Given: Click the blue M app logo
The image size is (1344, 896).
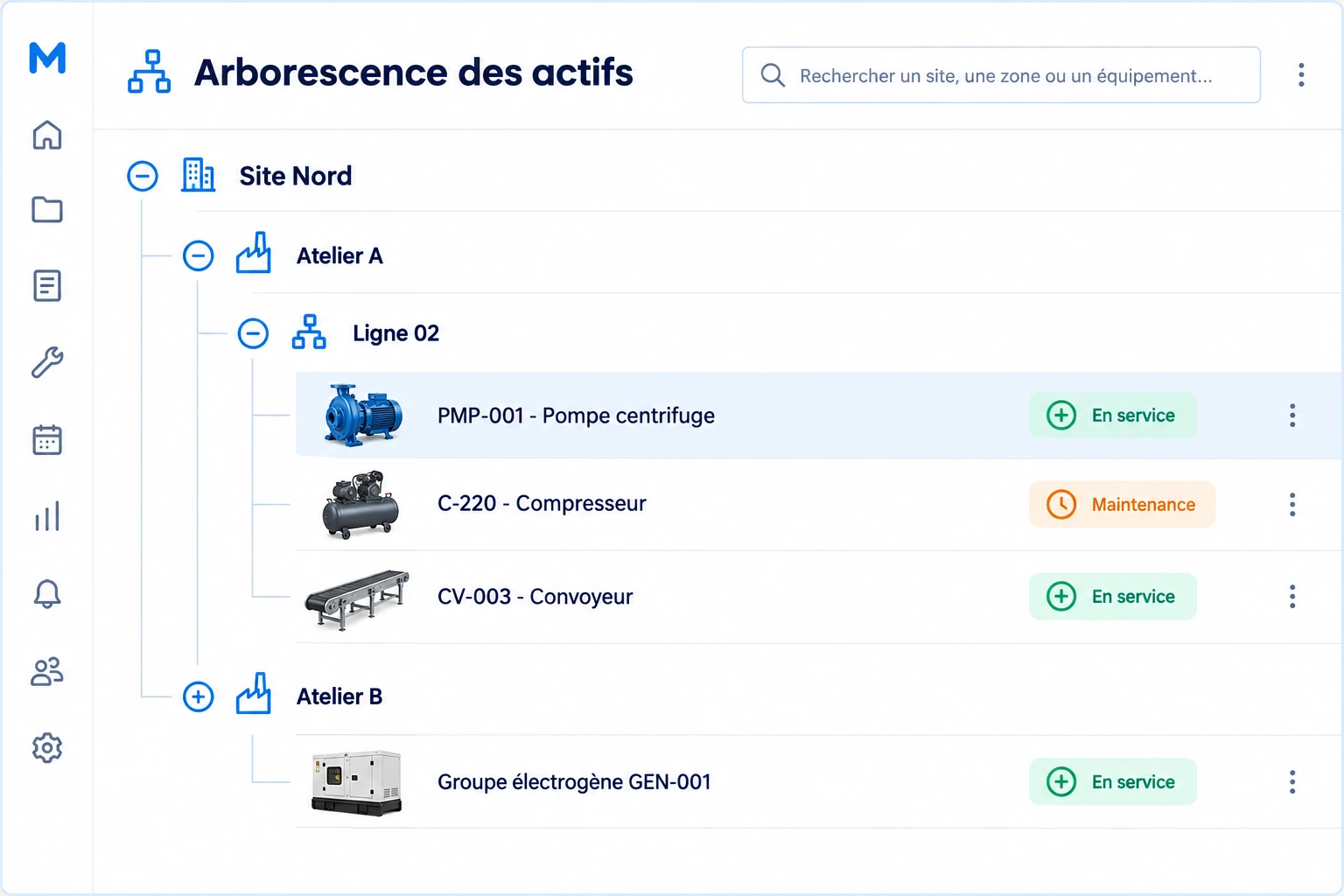Looking at the screenshot, I should pyautogui.click(x=47, y=58).
